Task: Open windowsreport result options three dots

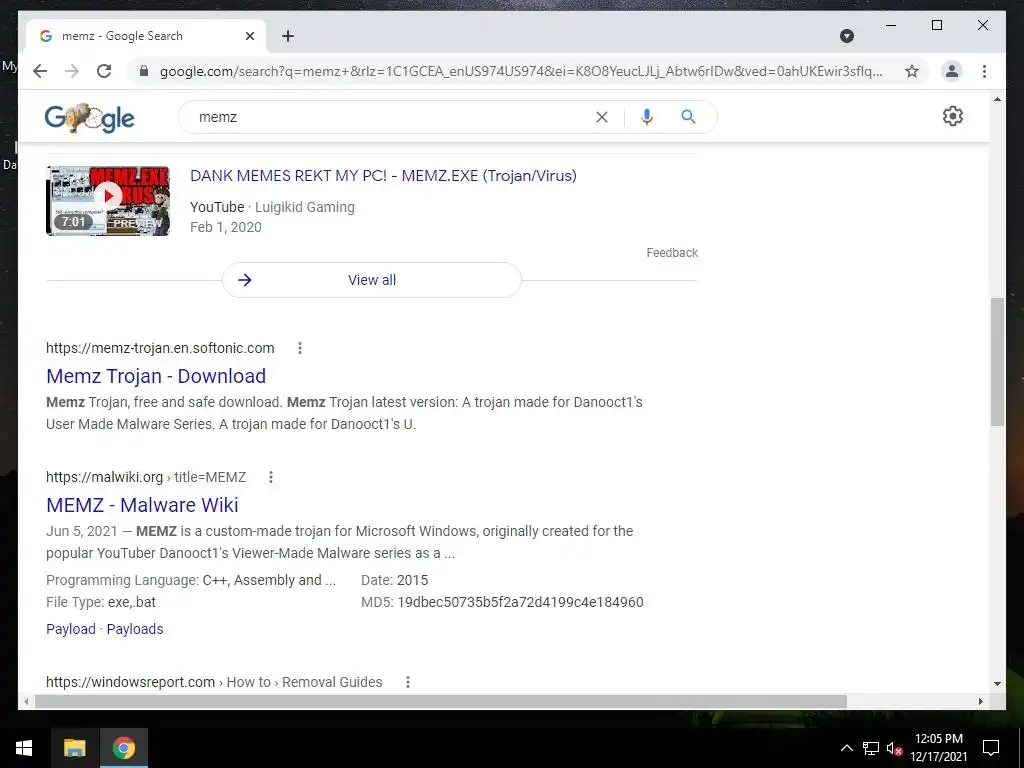Action: click(x=408, y=682)
